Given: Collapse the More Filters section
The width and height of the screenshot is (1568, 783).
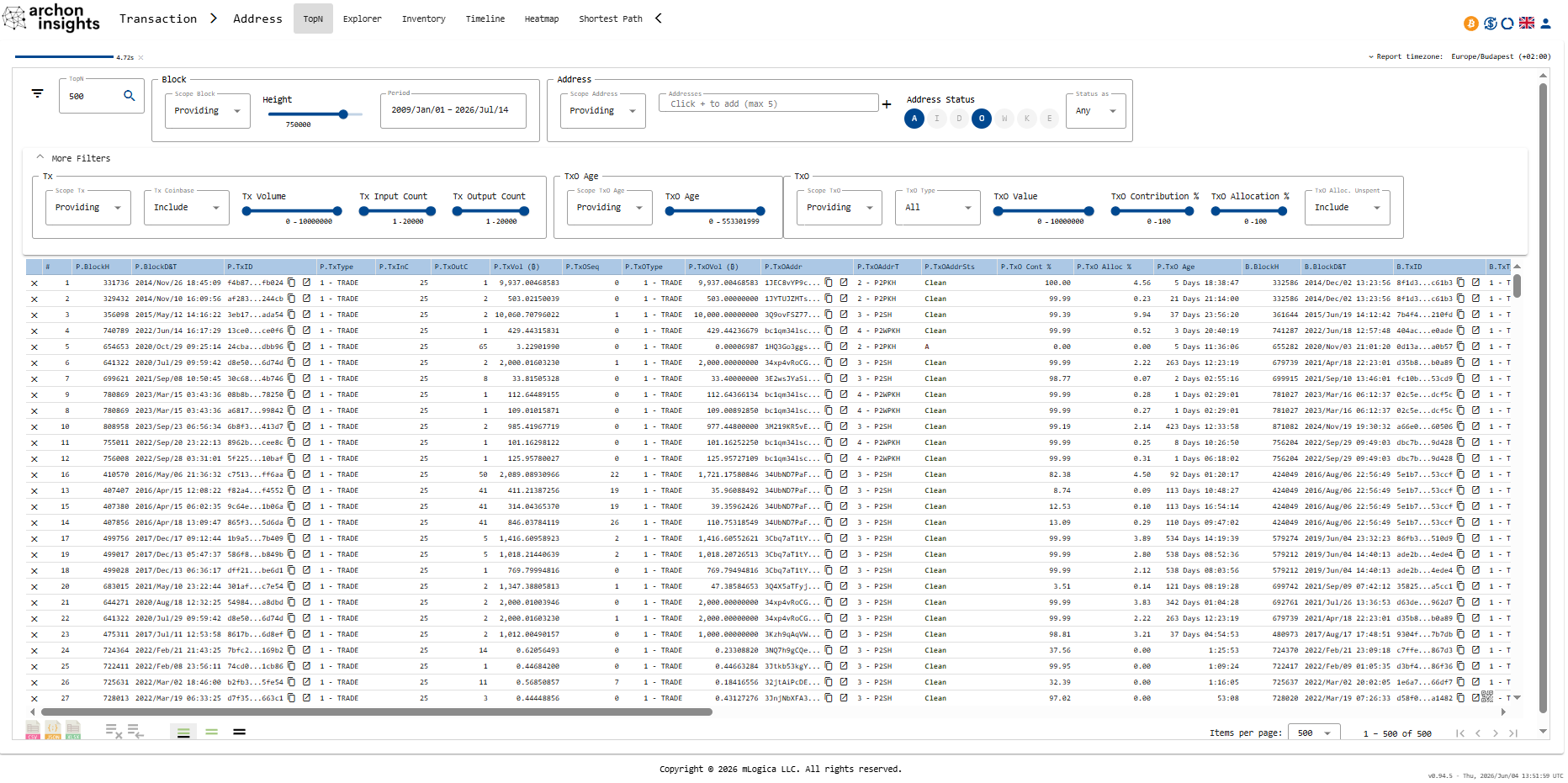Looking at the screenshot, I should click(x=40, y=158).
